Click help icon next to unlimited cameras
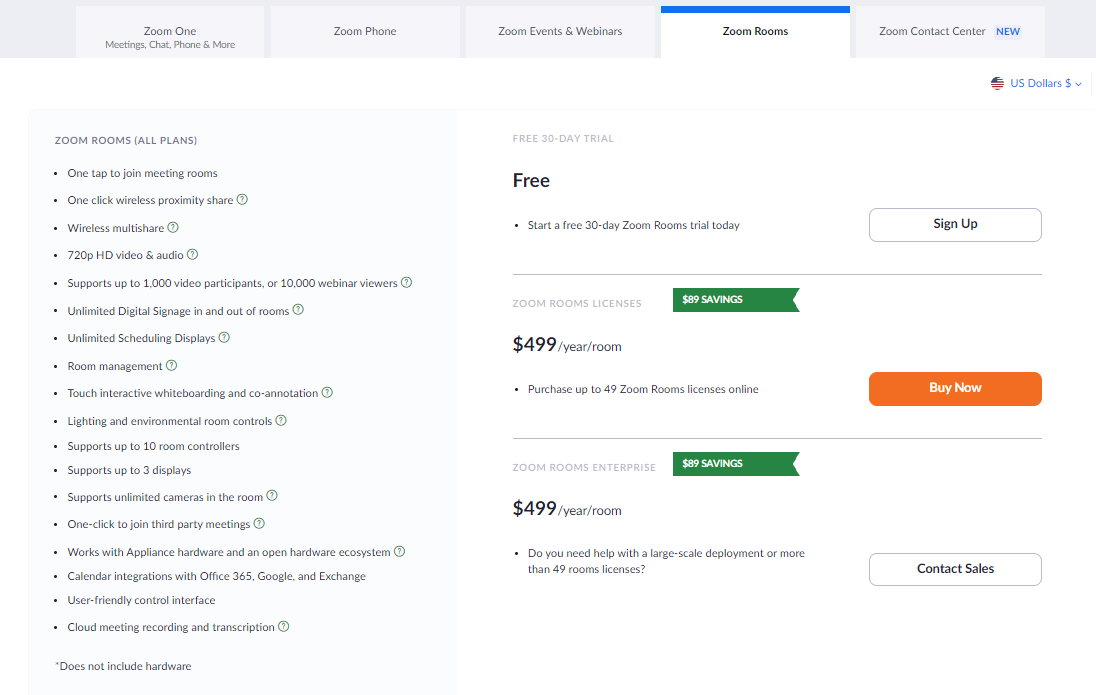This screenshot has width=1096, height=695. [272, 496]
